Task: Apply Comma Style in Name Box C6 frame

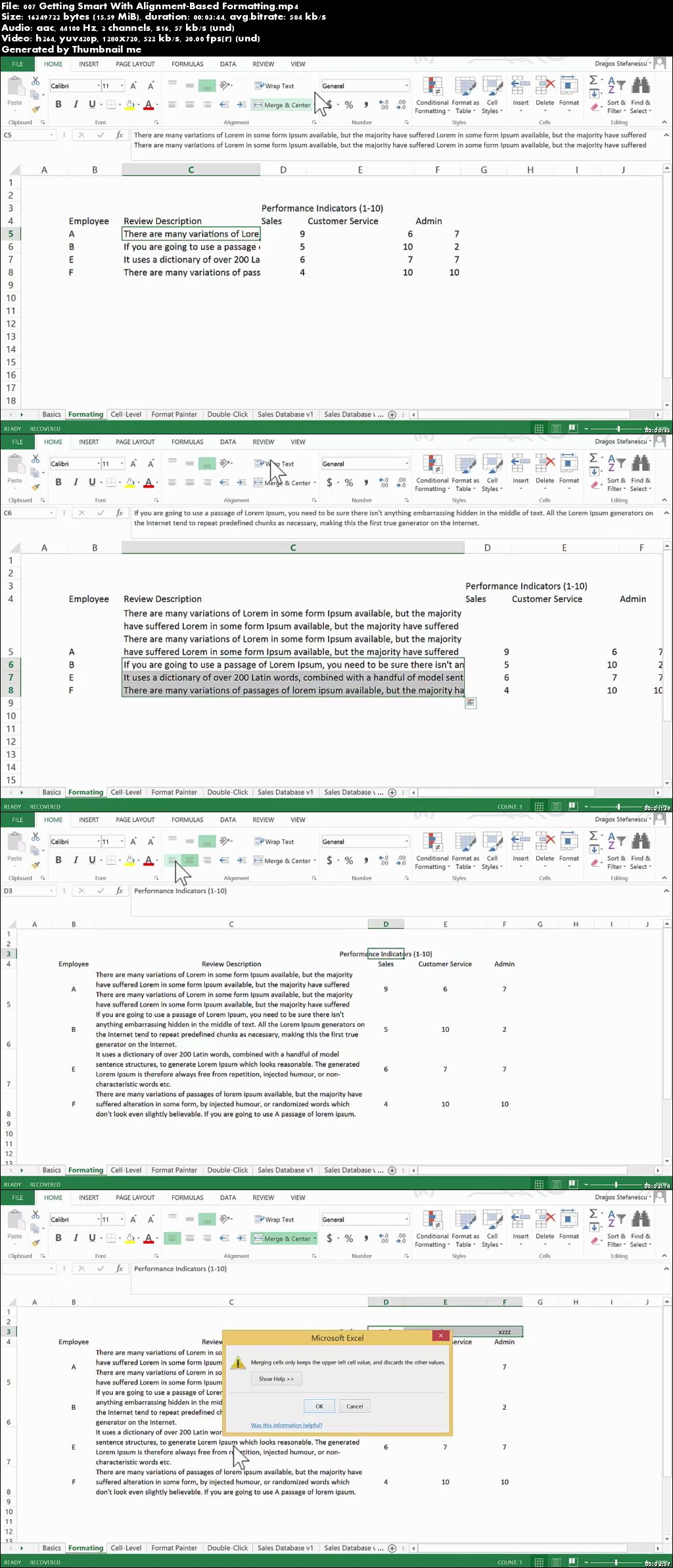Action: (366, 482)
